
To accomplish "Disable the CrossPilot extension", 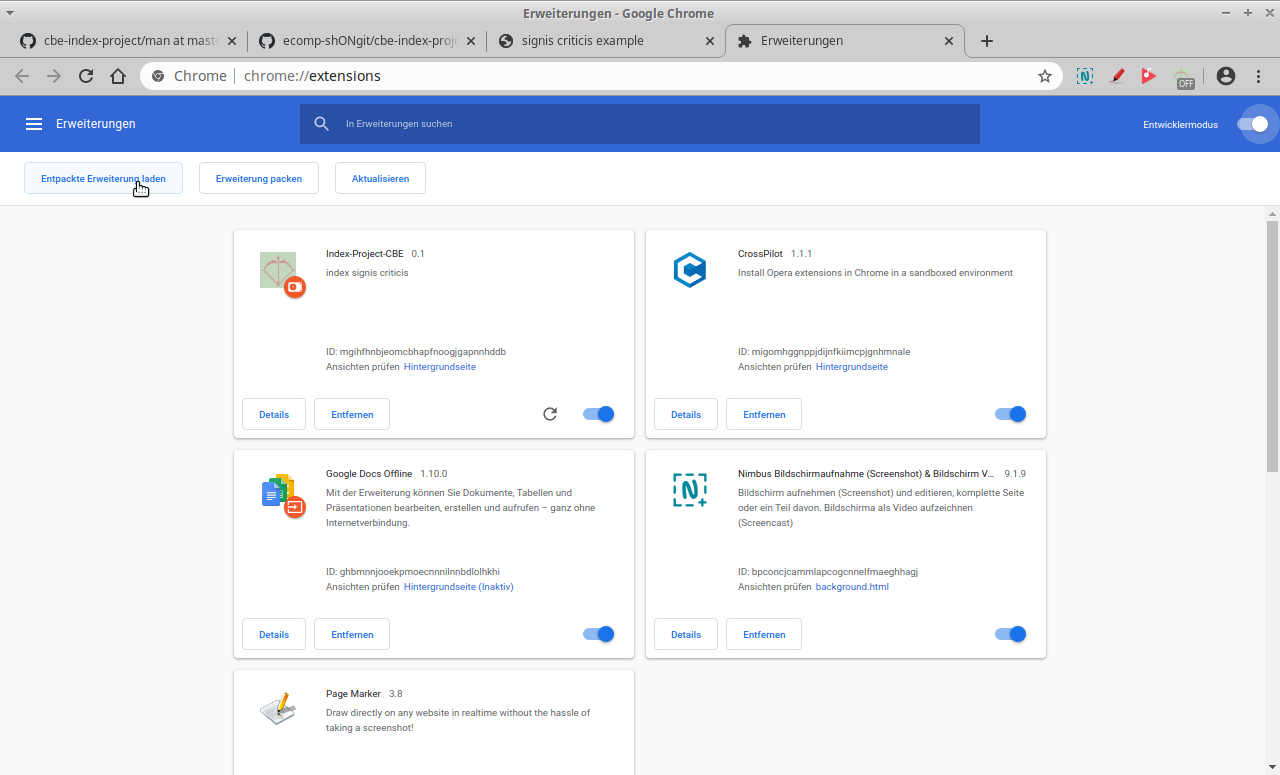I will coord(1011,414).
